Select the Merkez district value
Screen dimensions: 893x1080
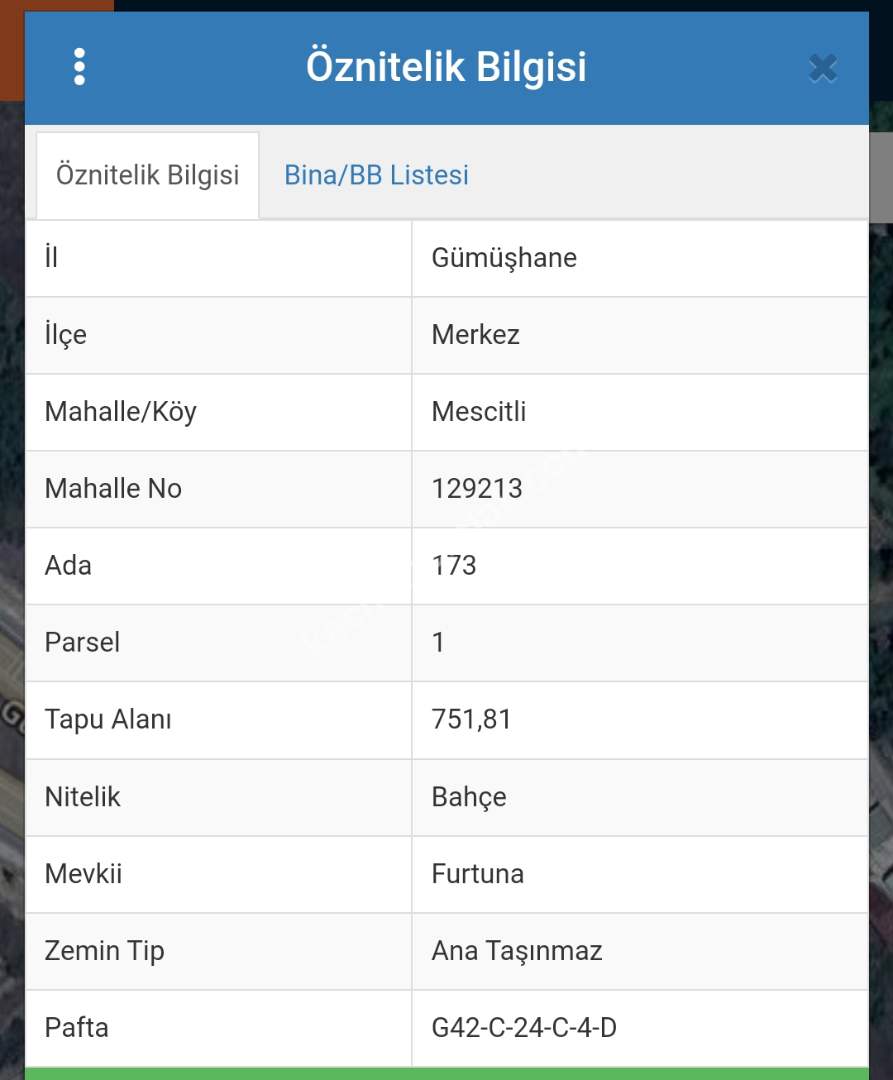[x=475, y=334]
